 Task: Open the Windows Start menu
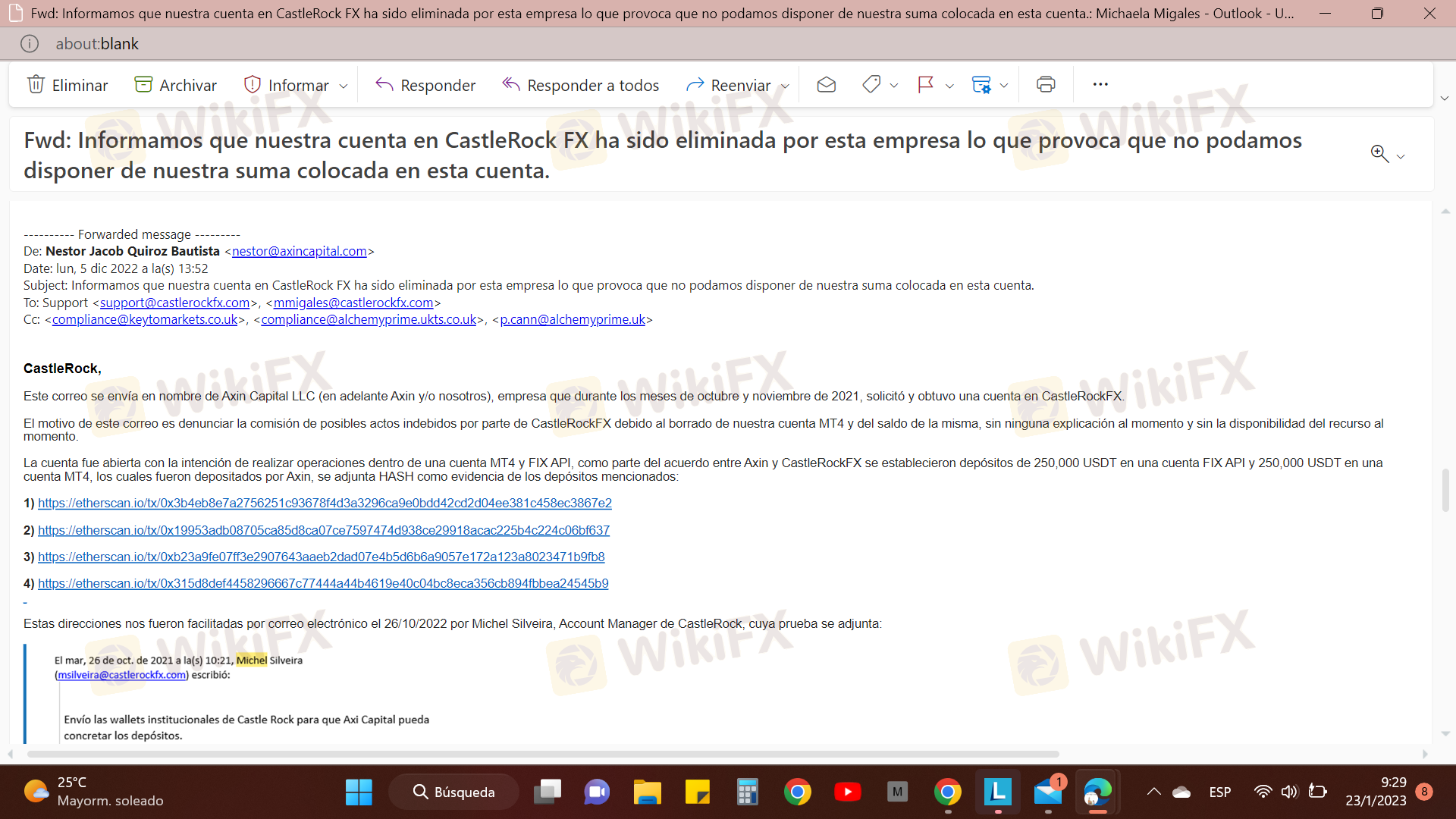coord(359,792)
